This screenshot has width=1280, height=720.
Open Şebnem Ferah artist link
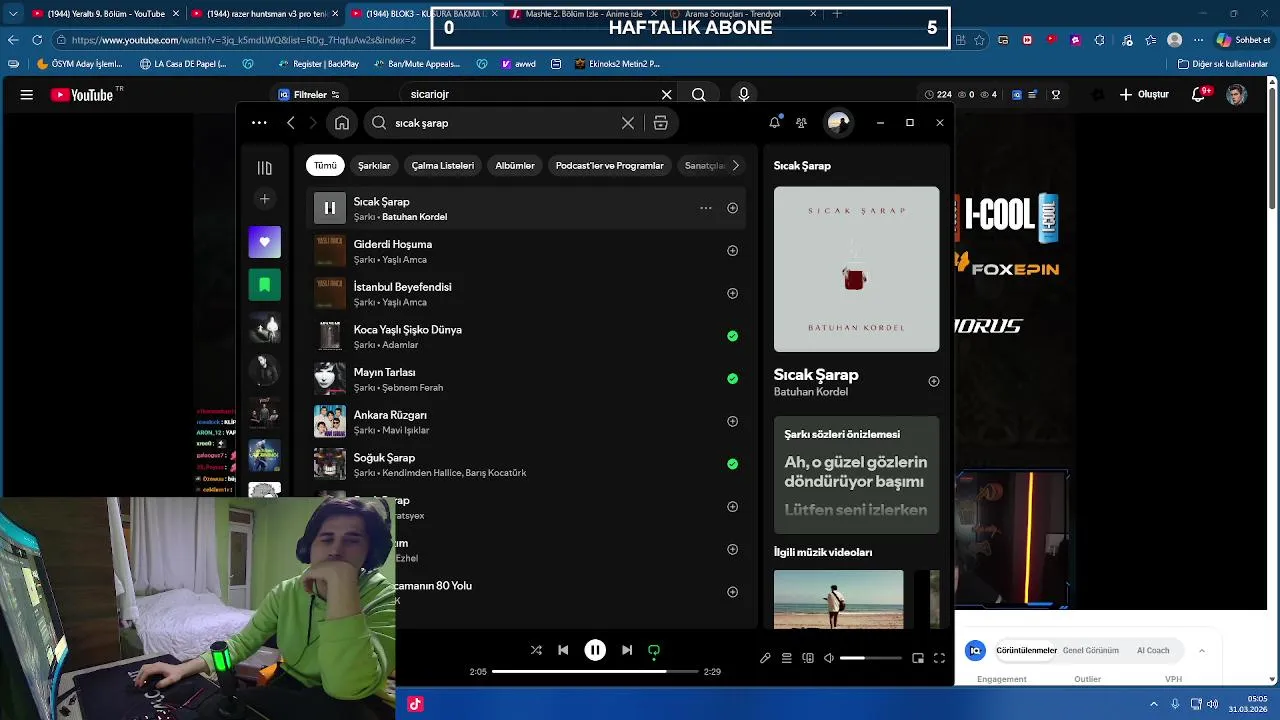click(412, 388)
